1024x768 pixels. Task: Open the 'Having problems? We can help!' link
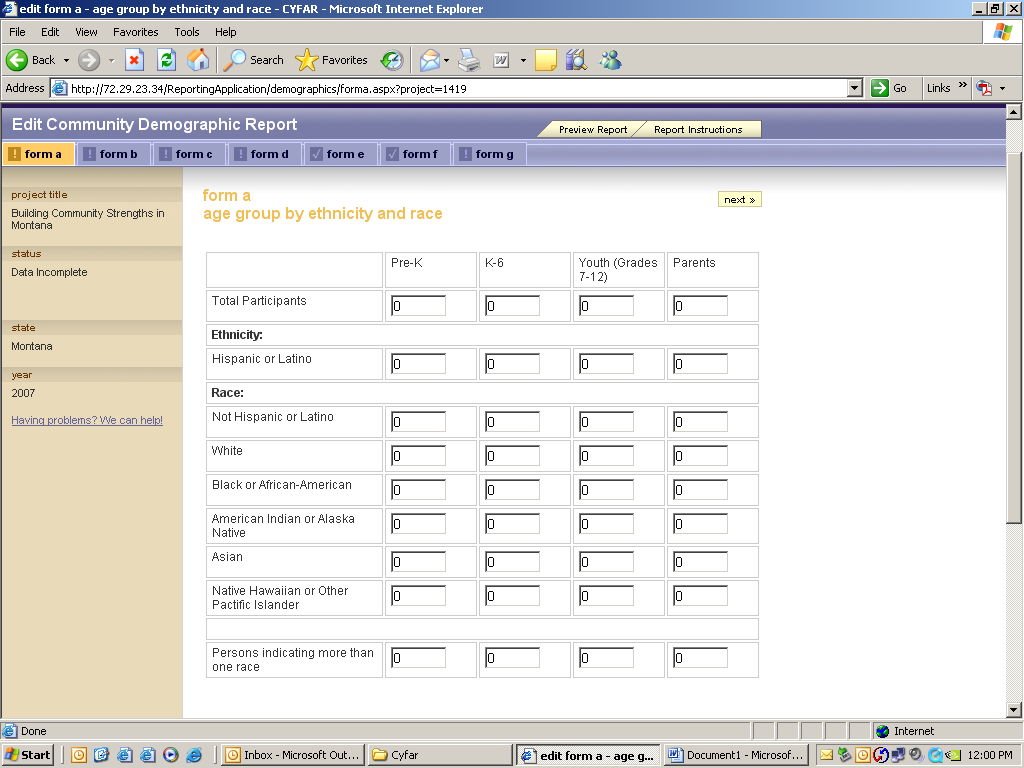[87, 420]
